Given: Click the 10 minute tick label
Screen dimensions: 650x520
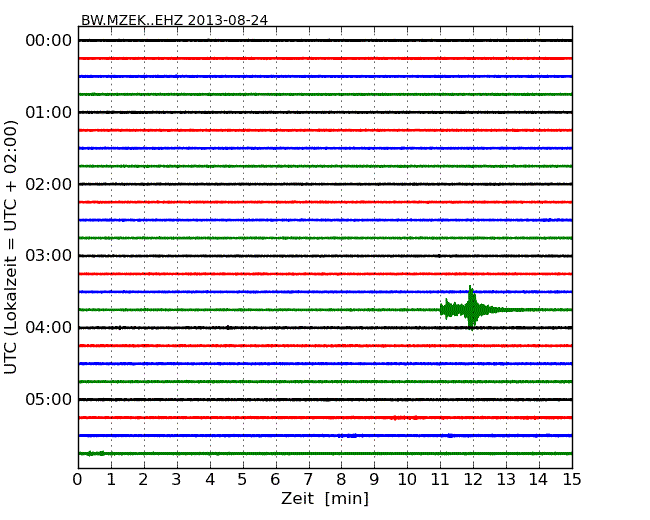Looking at the screenshot, I should tap(407, 479).
